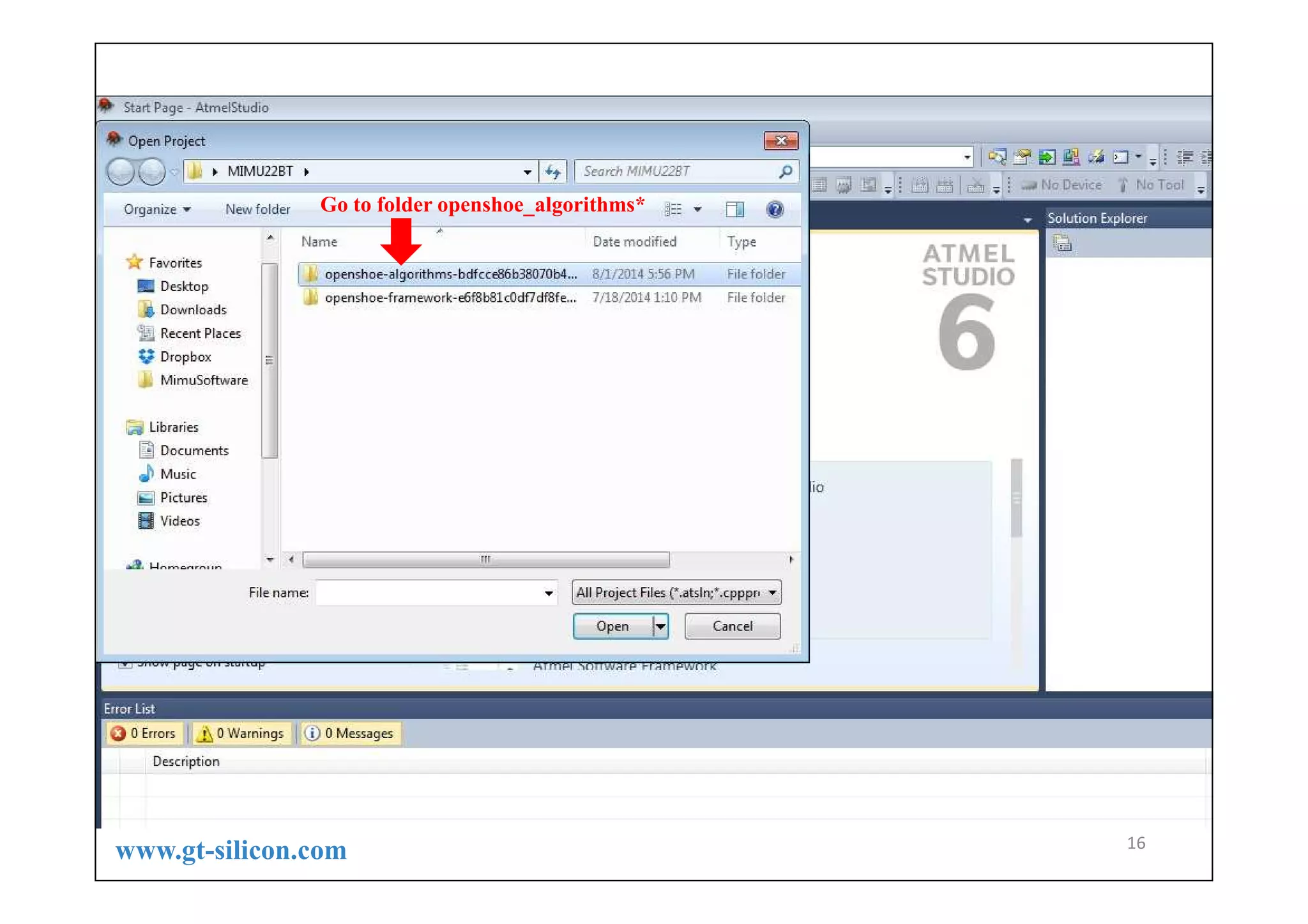
Task: Go forward with the Forward arrow button
Action: click(152, 171)
